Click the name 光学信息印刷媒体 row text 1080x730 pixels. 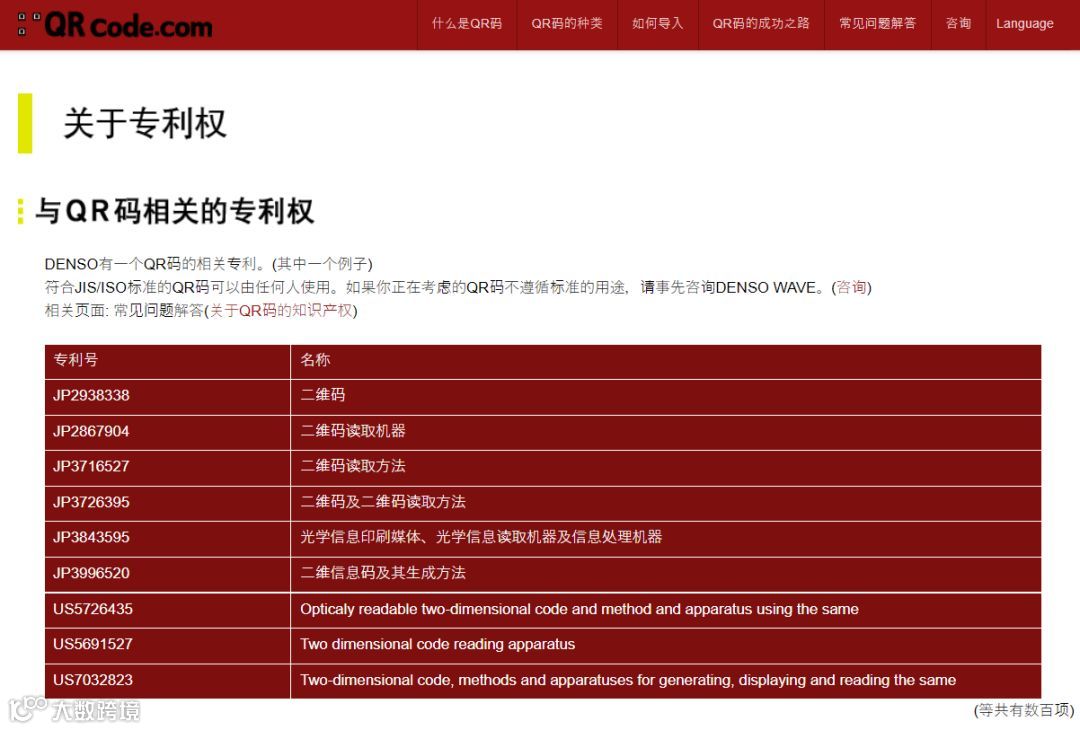tap(481, 537)
